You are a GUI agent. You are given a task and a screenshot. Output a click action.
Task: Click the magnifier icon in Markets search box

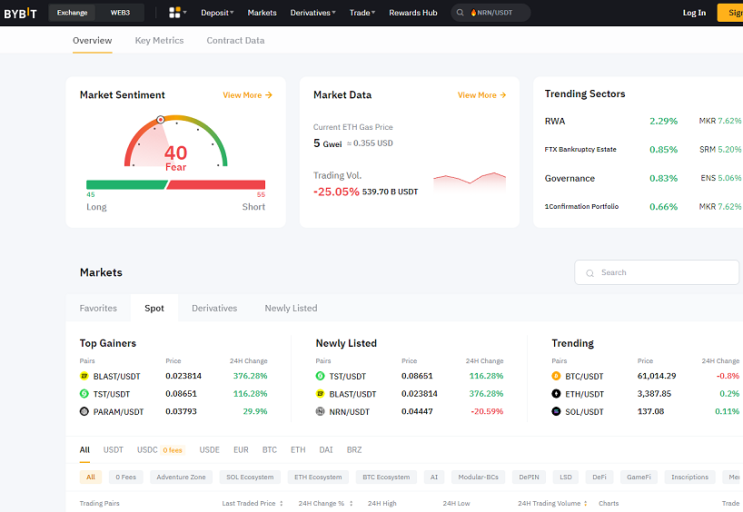[x=590, y=273]
